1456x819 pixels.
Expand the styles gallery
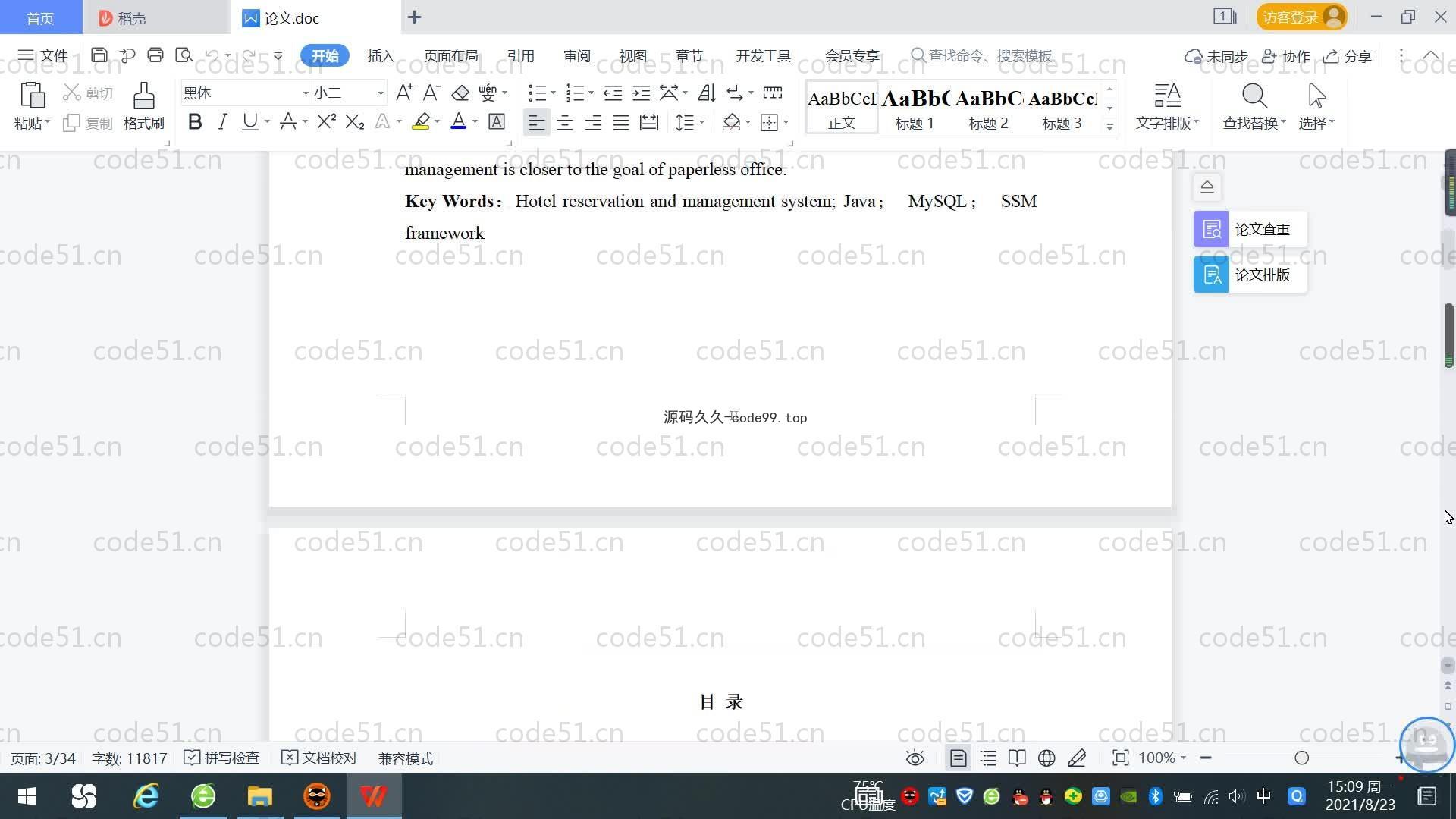point(1109,127)
